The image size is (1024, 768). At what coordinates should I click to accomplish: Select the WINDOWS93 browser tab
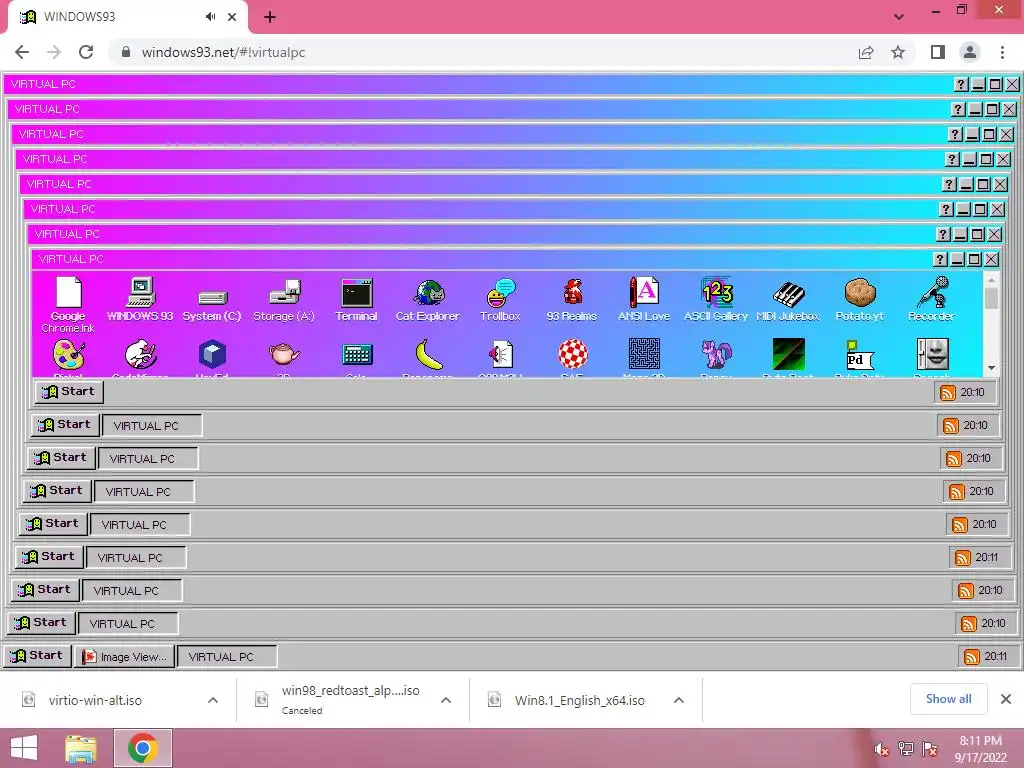[128, 17]
